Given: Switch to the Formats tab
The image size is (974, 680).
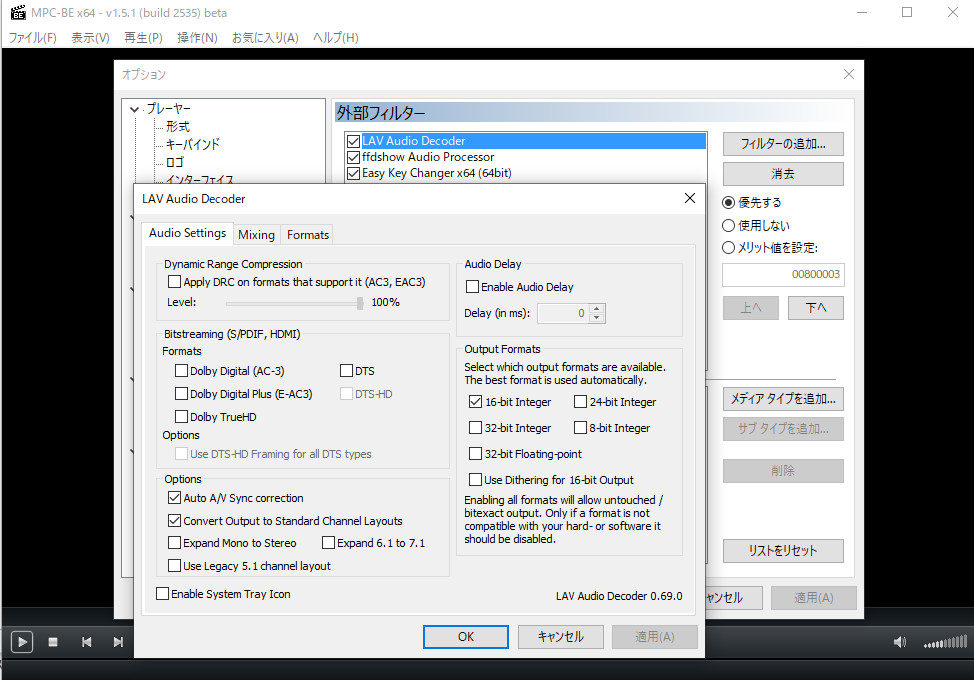Looking at the screenshot, I should [x=307, y=235].
